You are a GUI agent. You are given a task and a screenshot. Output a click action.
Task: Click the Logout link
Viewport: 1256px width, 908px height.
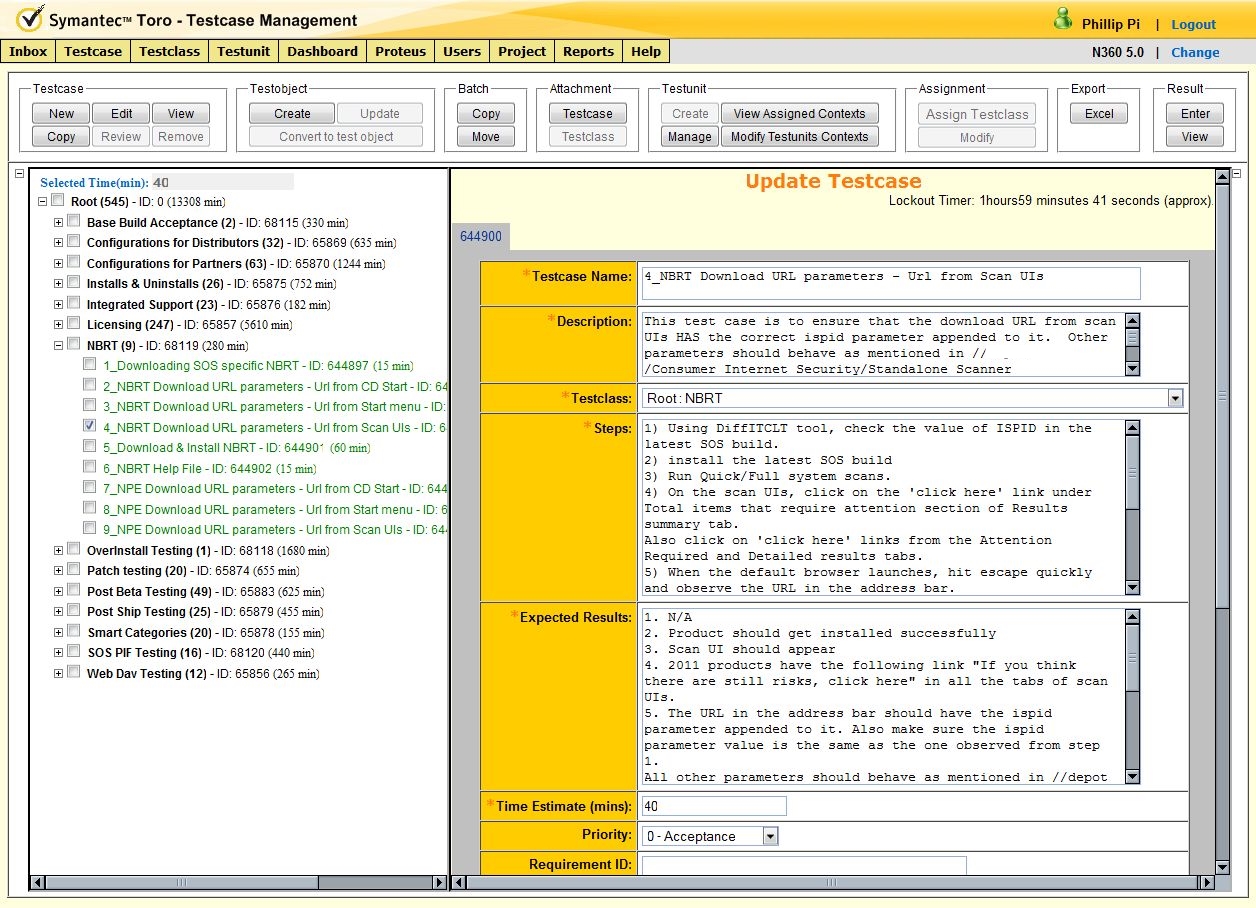1193,24
